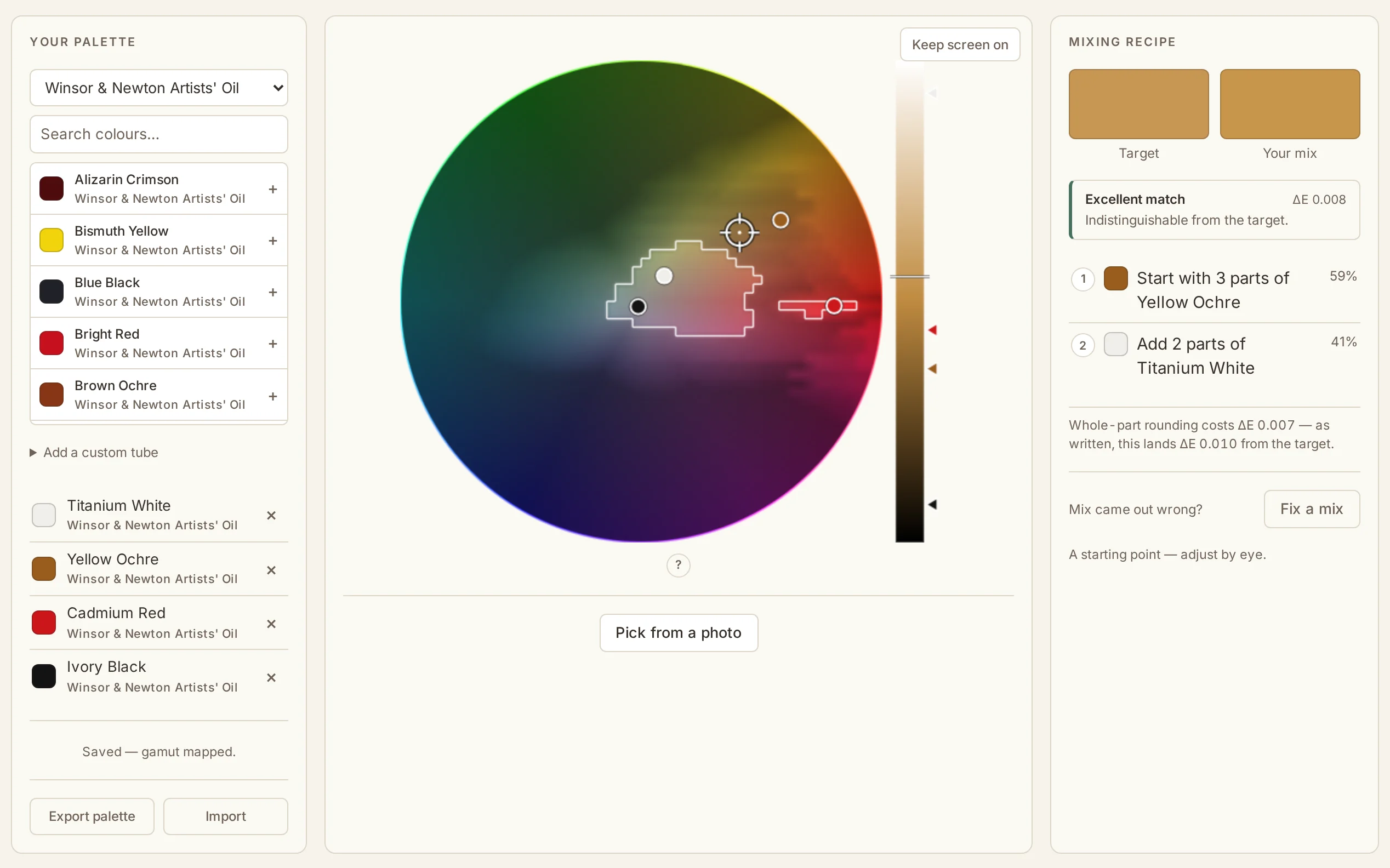Click Export palette

click(92, 816)
